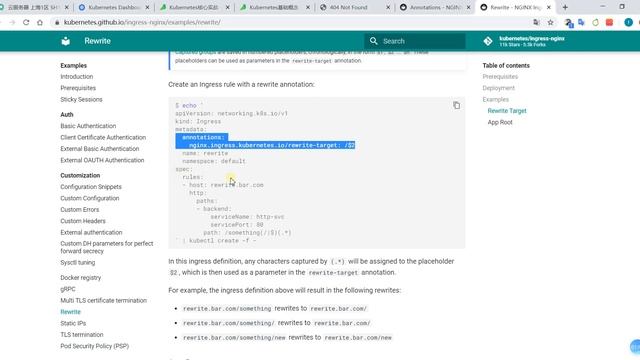Select Rewrite in the sidebar
Screen dimensions: 640x360
pos(70,312)
